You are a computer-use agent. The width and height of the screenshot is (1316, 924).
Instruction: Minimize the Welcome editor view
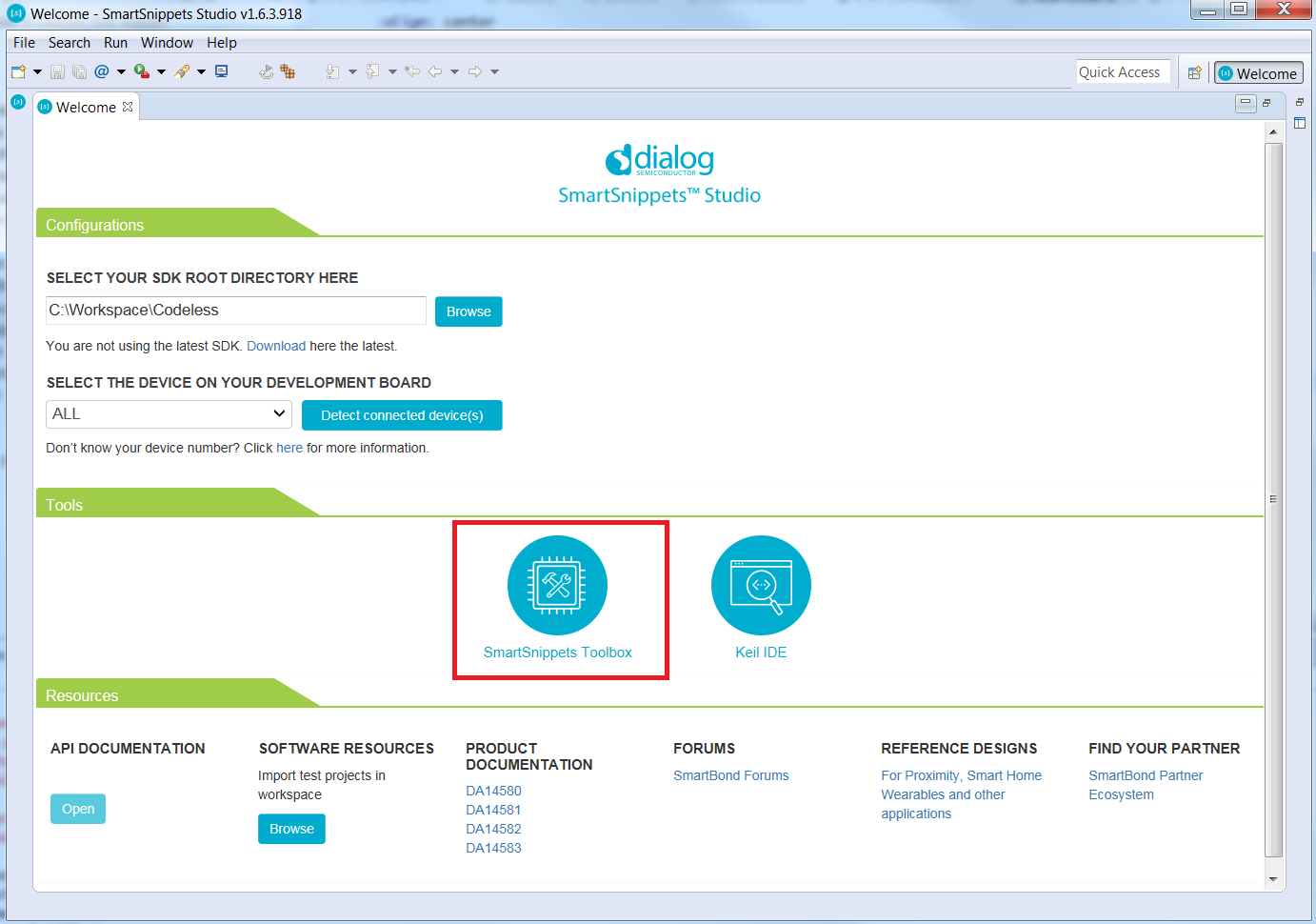pyautogui.click(x=1246, y=103)
